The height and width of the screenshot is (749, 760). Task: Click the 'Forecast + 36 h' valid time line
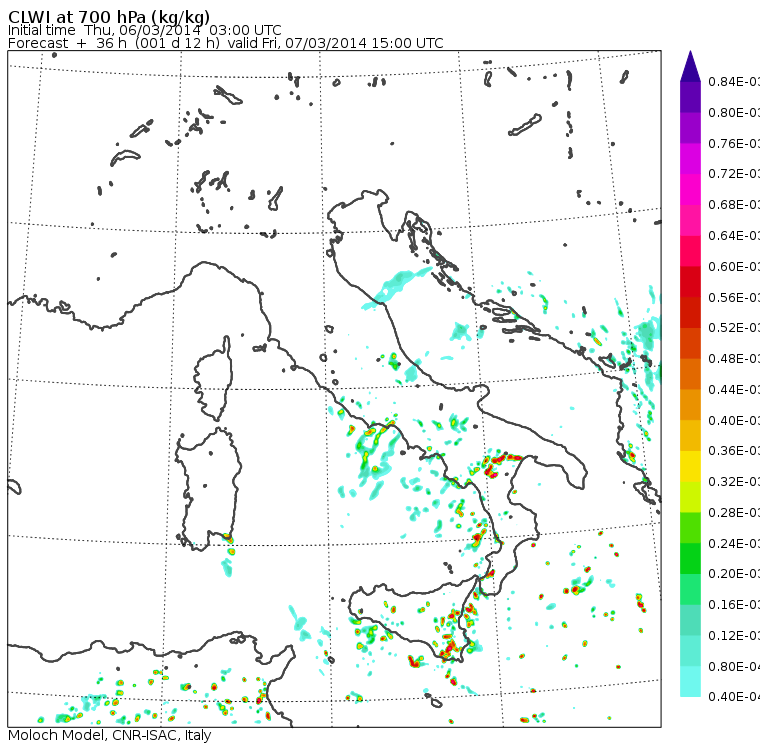[225, 43]
